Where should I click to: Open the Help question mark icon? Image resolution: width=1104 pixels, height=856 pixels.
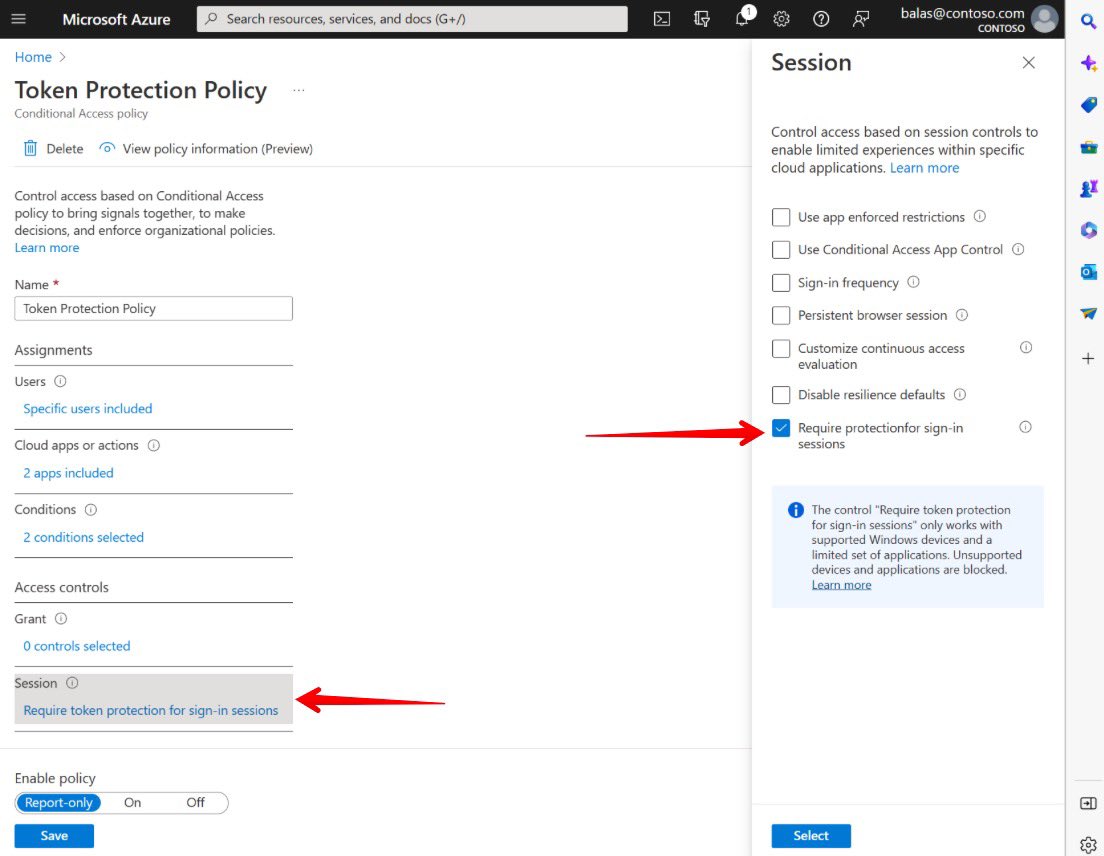(x=821, y=18)
